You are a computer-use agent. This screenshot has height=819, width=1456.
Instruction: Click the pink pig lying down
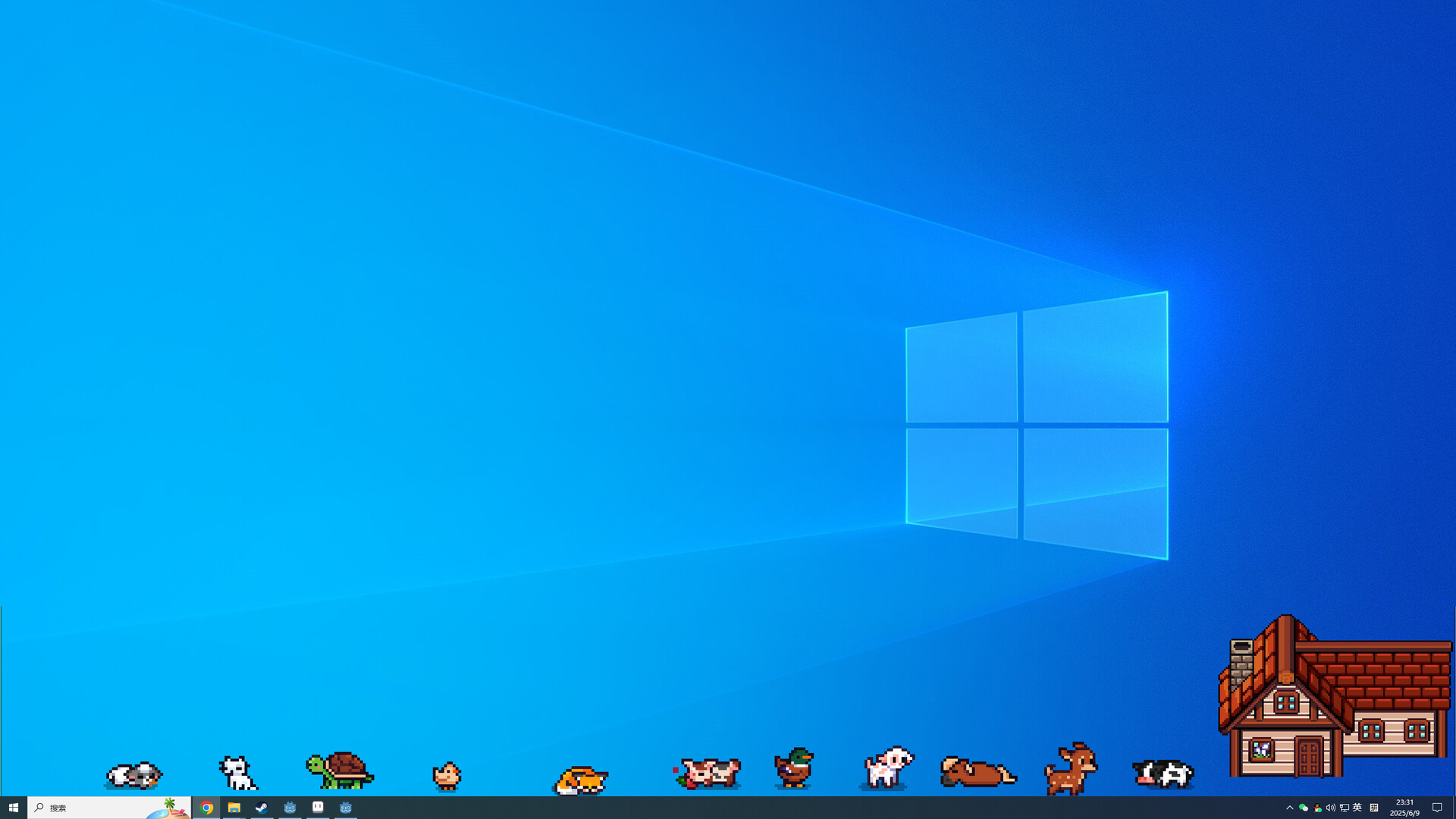coord(708,773)
